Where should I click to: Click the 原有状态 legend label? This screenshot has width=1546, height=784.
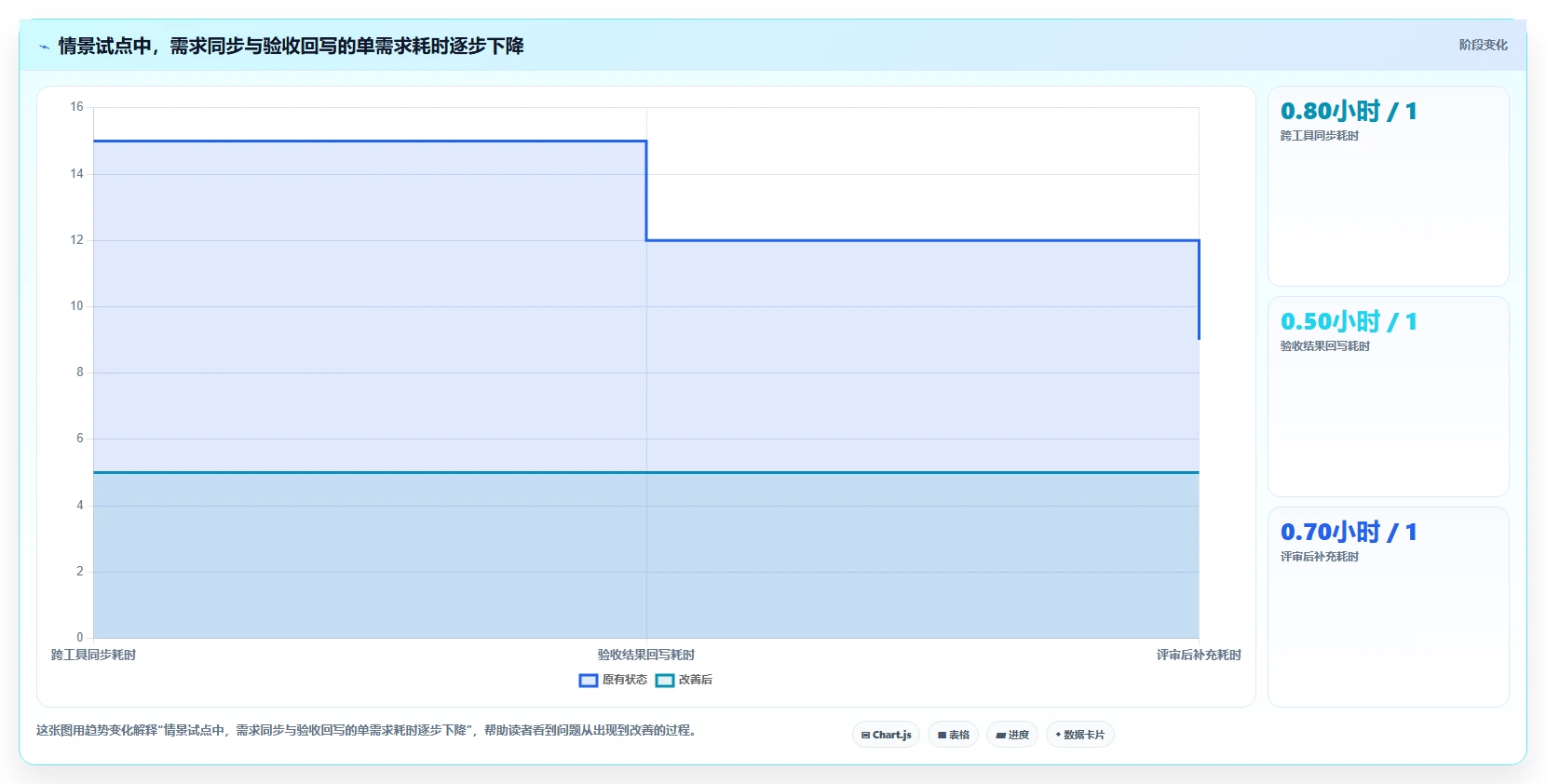coord(624,680)
